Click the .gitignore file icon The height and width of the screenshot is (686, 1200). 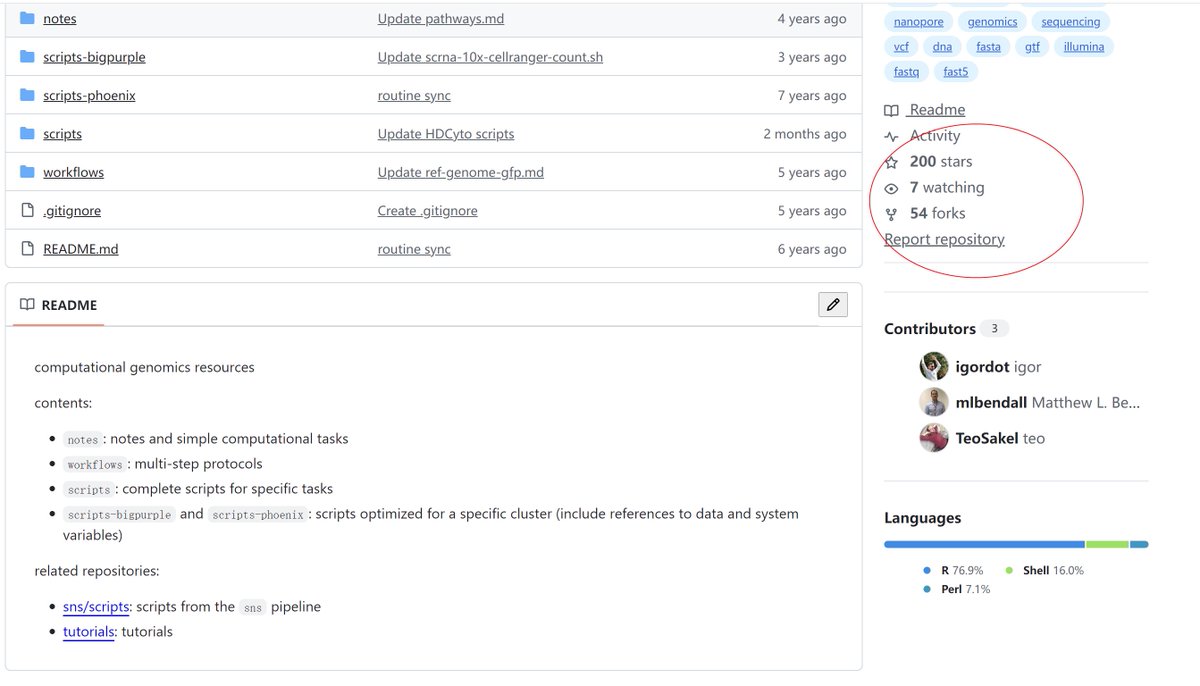[x=27, y=211]
